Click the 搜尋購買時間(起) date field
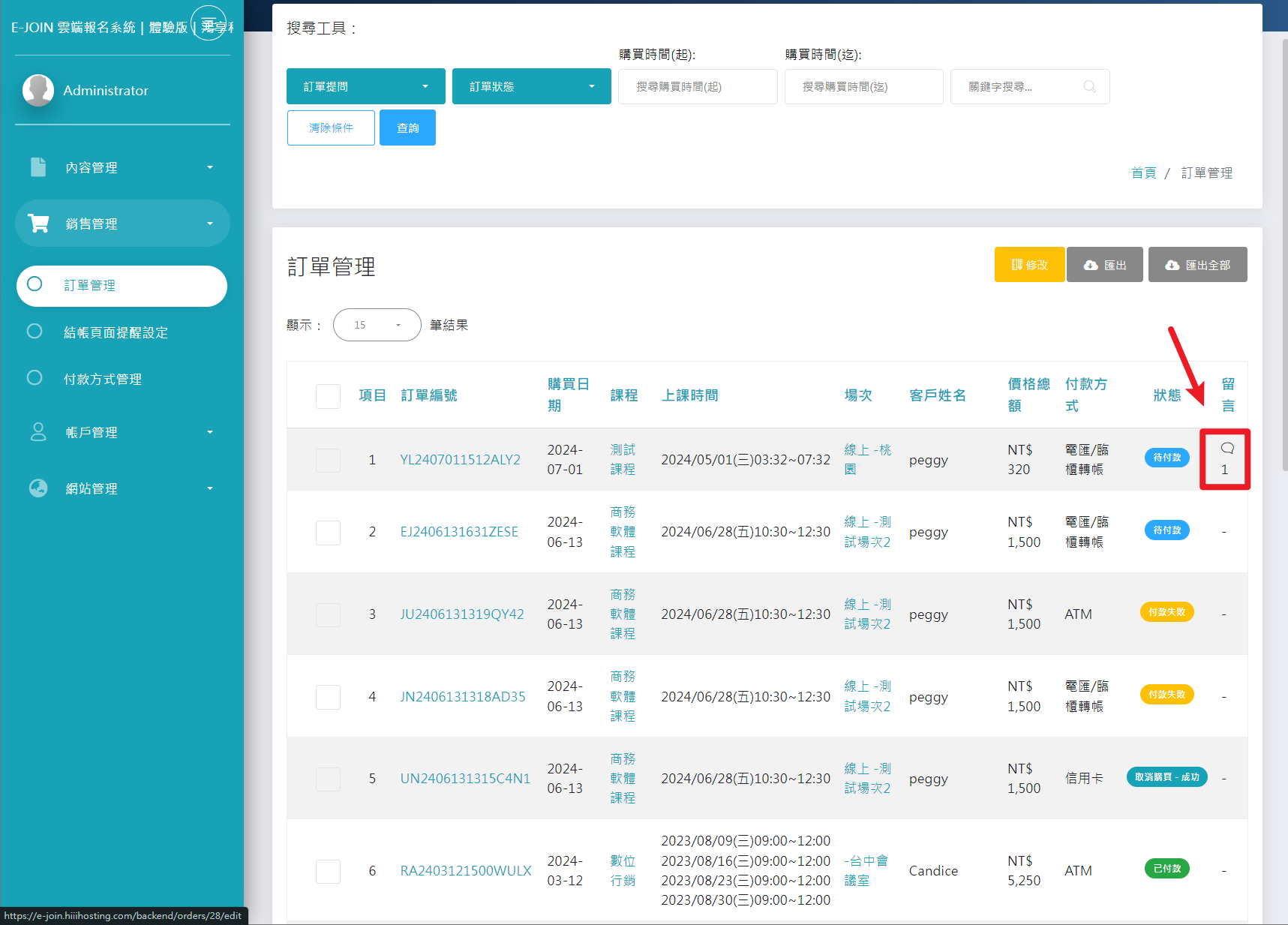Image resolution: width=1288 pixels, height=925 pixels. (x=697, y=87)
